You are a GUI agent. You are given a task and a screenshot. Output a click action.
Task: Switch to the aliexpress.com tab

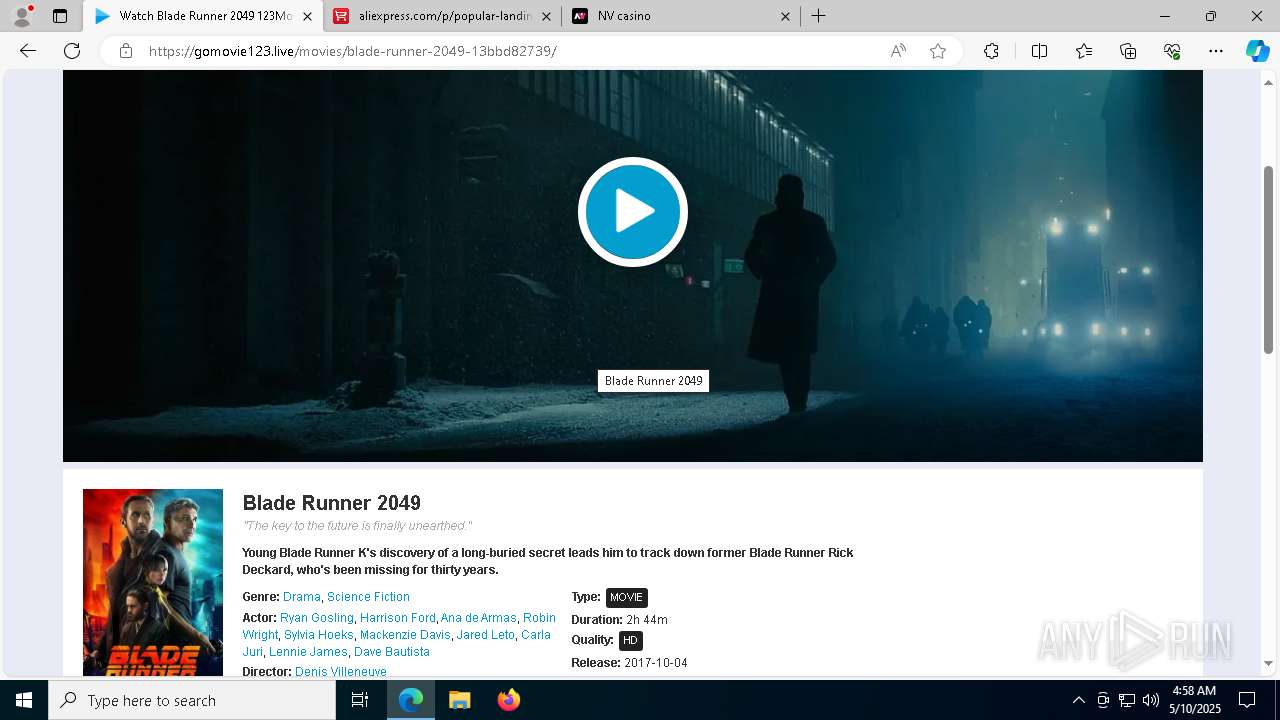point(443,16)
